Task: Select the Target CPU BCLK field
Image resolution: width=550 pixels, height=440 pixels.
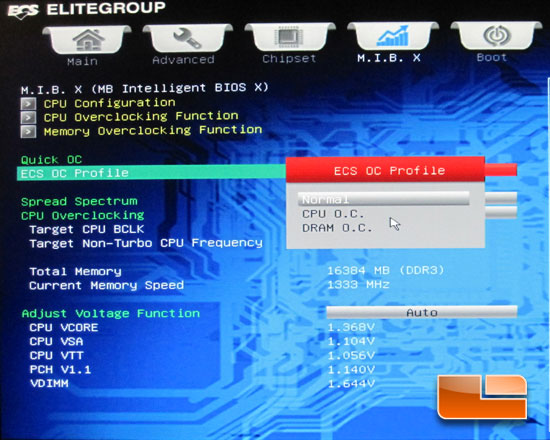Action: pyautogui.click(x=87, y=229)
